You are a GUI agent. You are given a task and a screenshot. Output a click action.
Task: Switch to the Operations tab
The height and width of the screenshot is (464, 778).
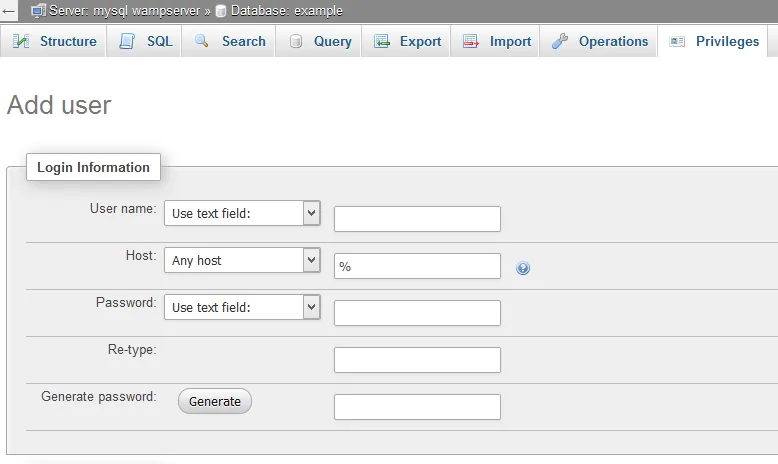[613, 42]
